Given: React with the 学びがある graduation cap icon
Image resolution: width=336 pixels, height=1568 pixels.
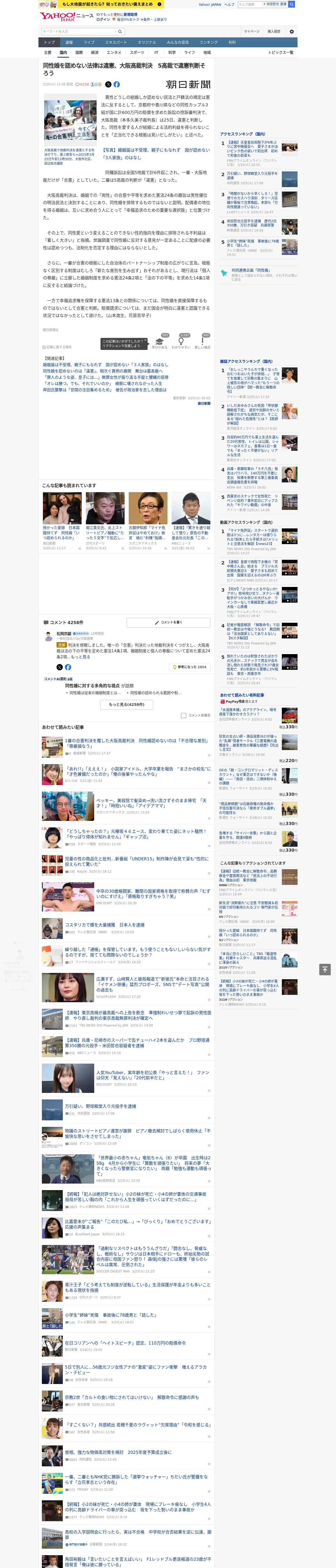Looking at the screenshot, I should (160, 342).
